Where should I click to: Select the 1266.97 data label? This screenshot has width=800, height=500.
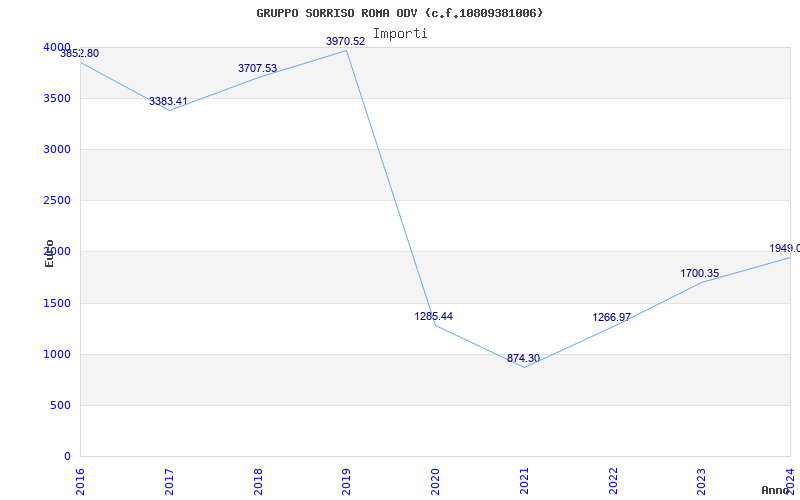tap(611, 317)
